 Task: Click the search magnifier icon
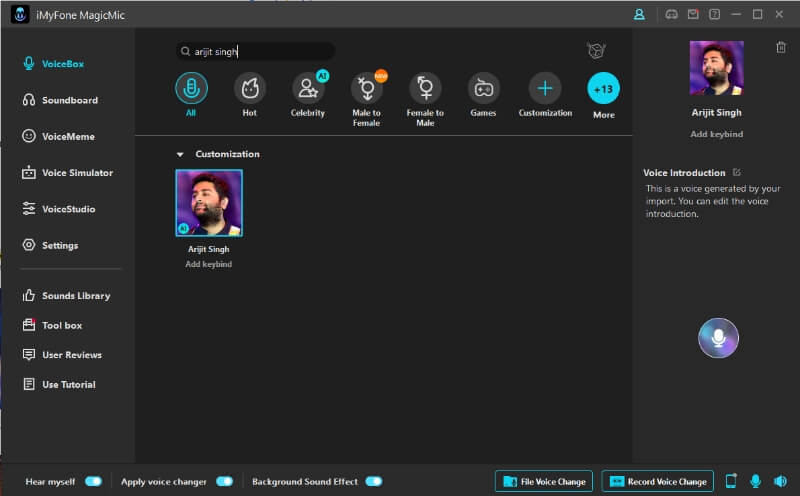(185, 51)
